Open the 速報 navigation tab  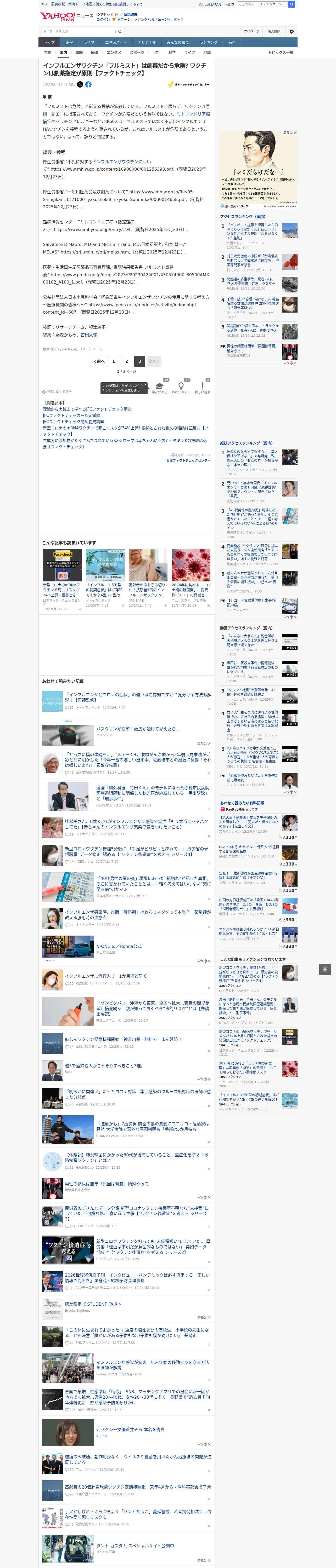coord(69,43)
